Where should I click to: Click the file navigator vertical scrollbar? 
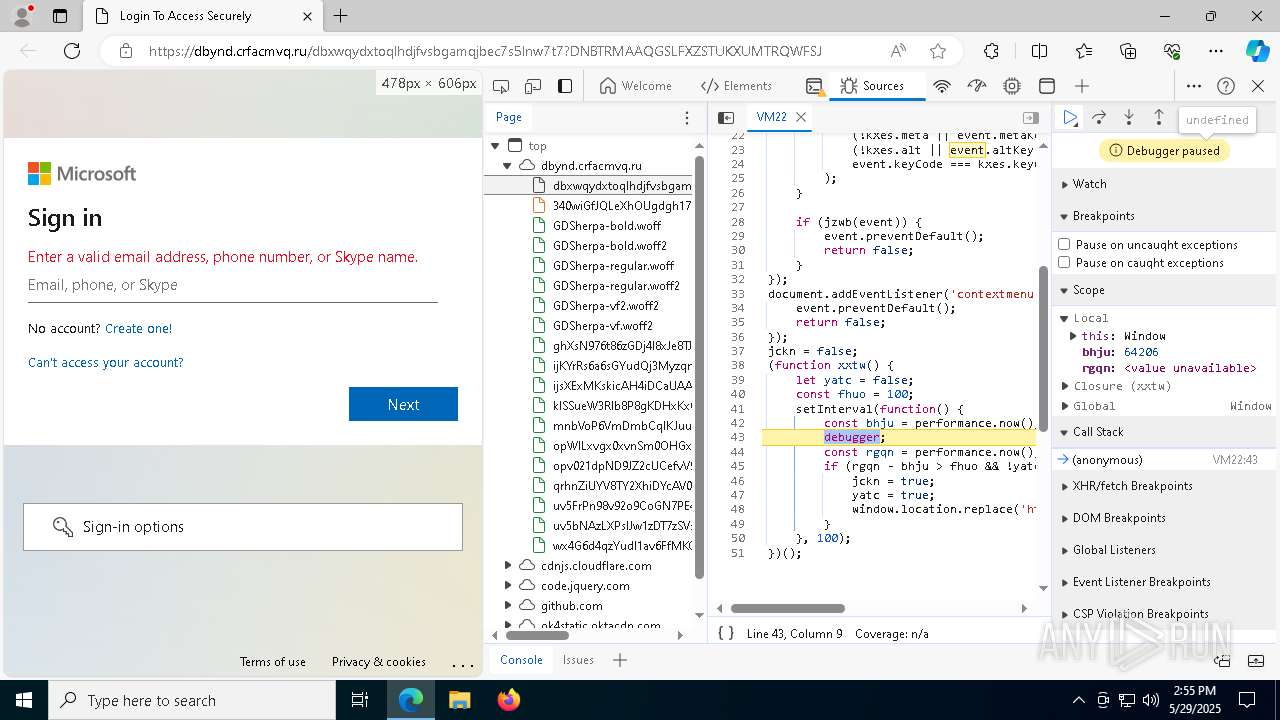point(700,368)
